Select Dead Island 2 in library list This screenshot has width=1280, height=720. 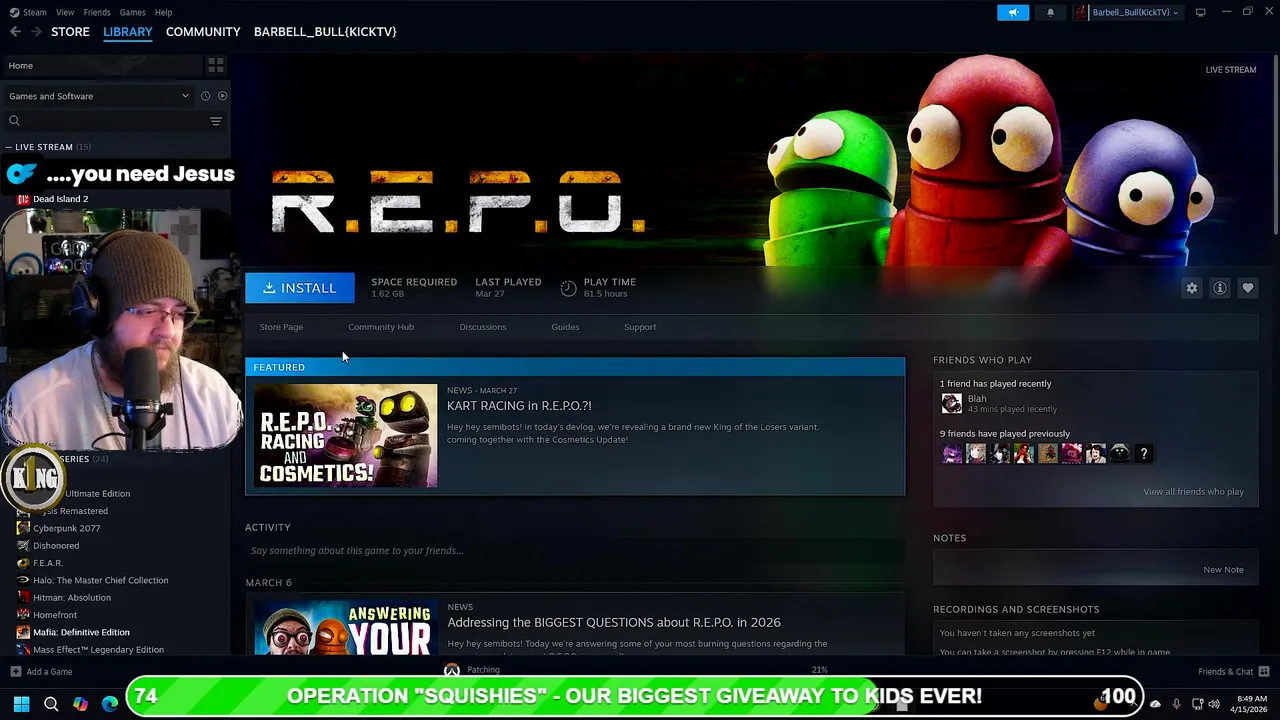pyautogui.click(x=60, y=199)
